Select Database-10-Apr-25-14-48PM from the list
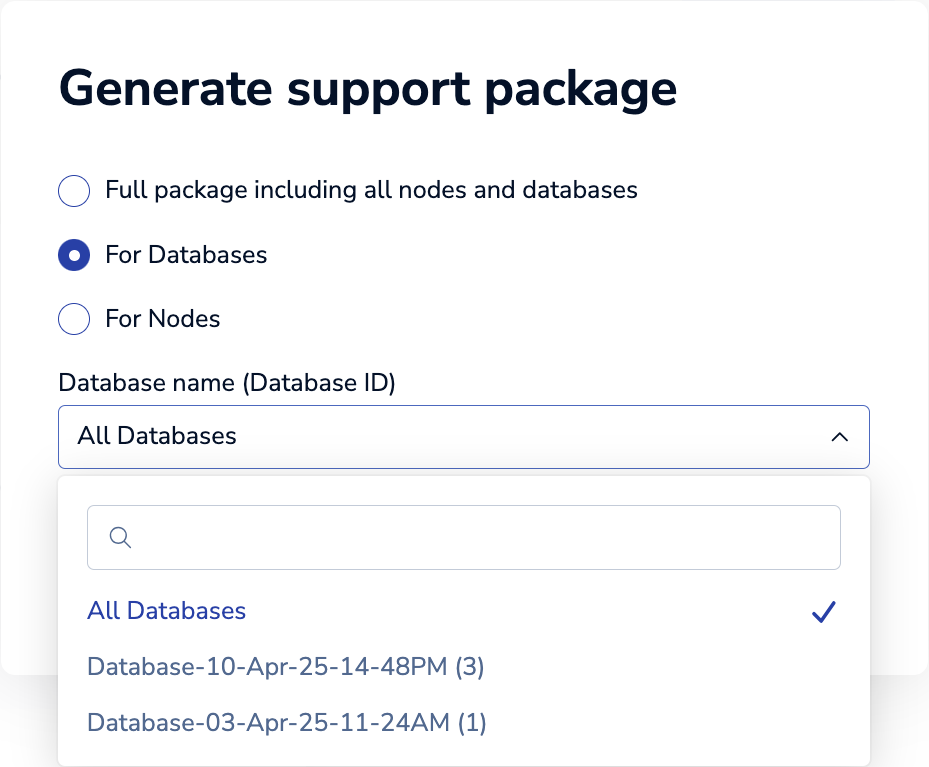The width and height of the screenshot is (929, 767). (x=286, y=666)
